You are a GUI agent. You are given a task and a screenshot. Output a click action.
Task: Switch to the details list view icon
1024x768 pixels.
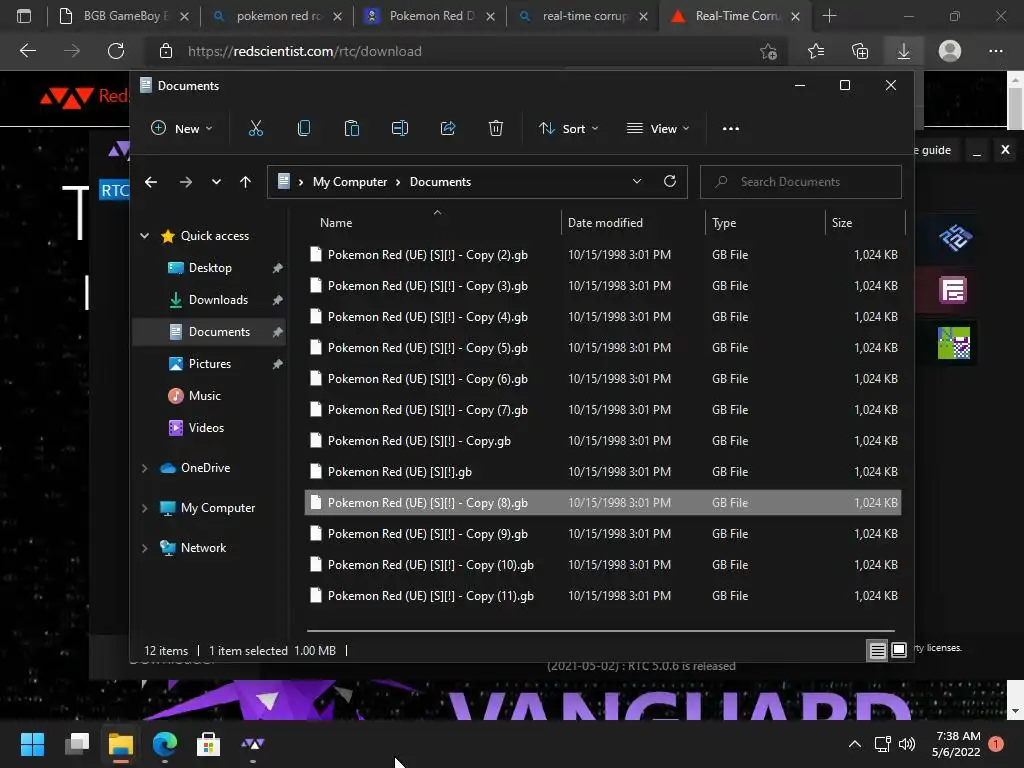(x=877, y=650)
